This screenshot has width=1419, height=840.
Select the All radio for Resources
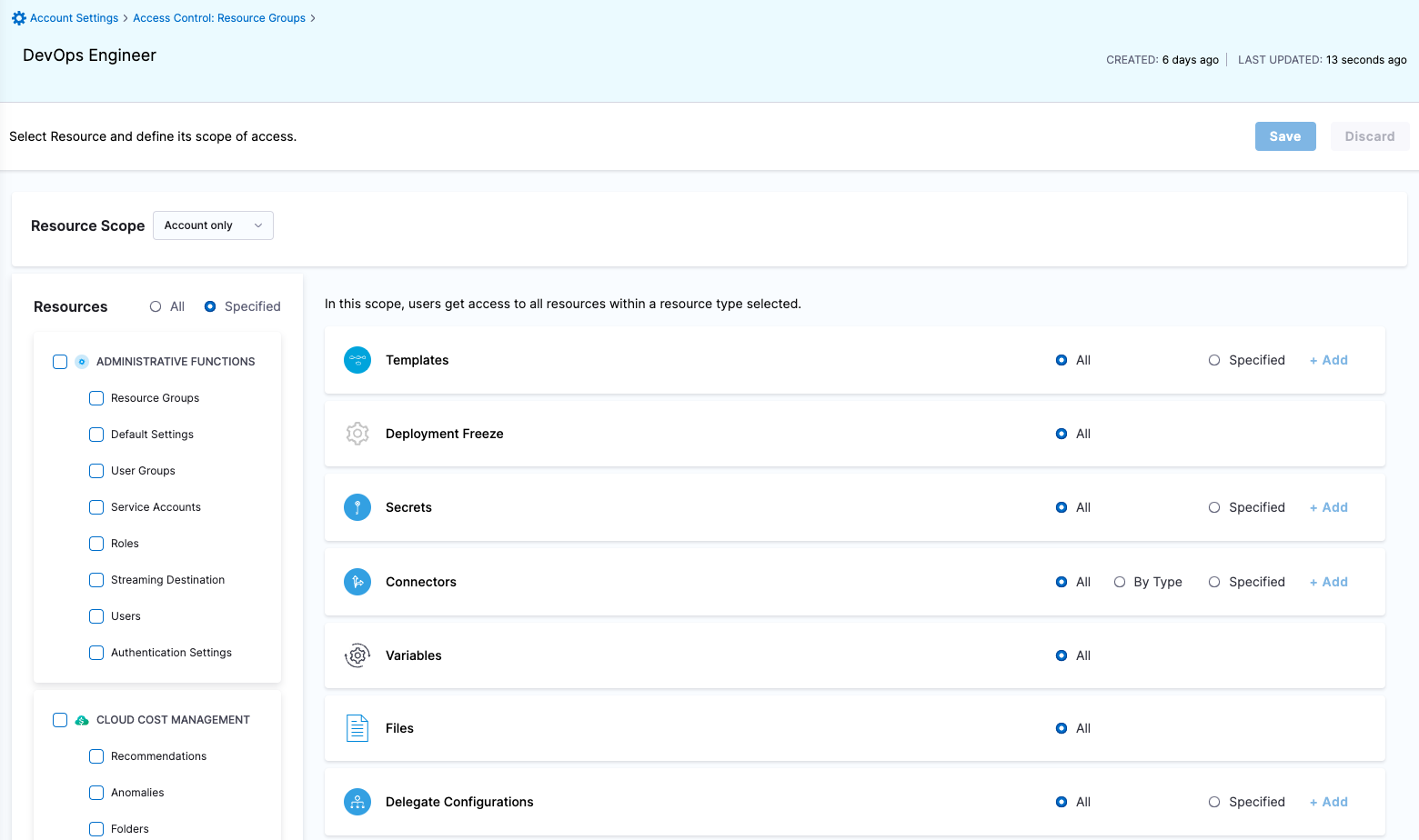tap(155, 306)
